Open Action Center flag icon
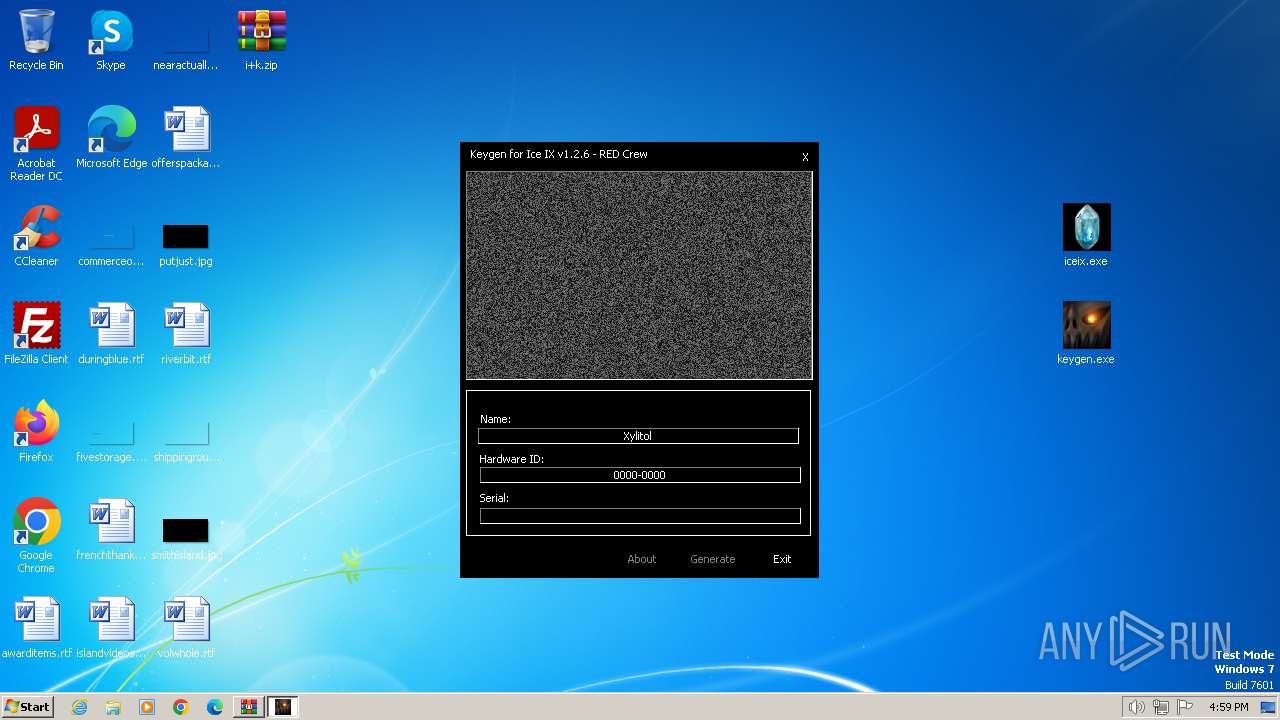1280x720 pixels. [1186, 707]
